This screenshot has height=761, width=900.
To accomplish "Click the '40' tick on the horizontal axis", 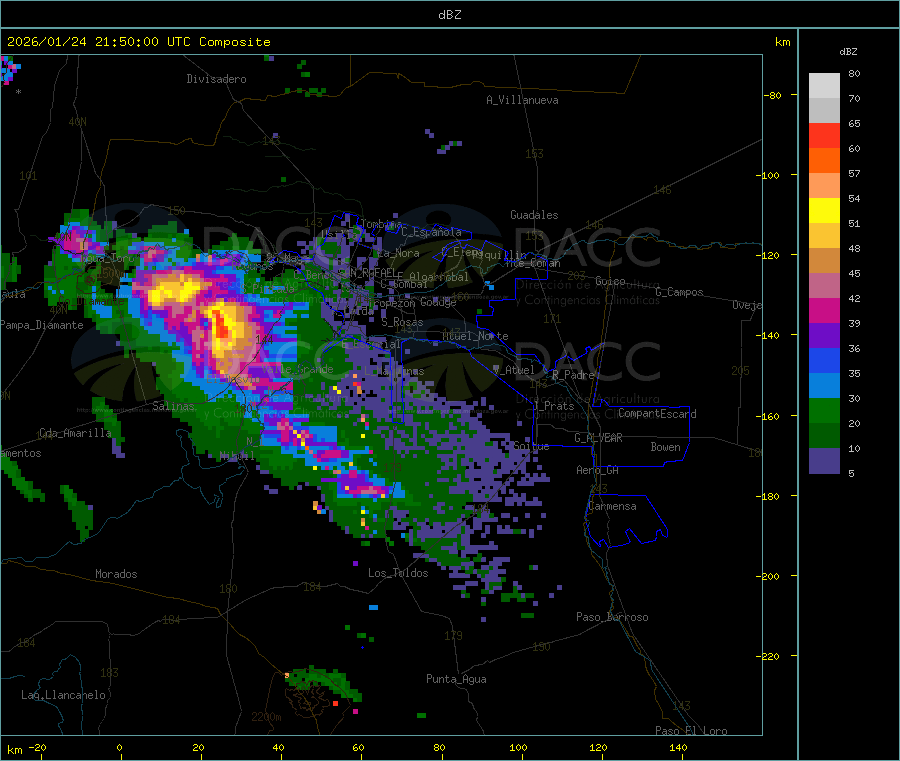I will point(278,747).
